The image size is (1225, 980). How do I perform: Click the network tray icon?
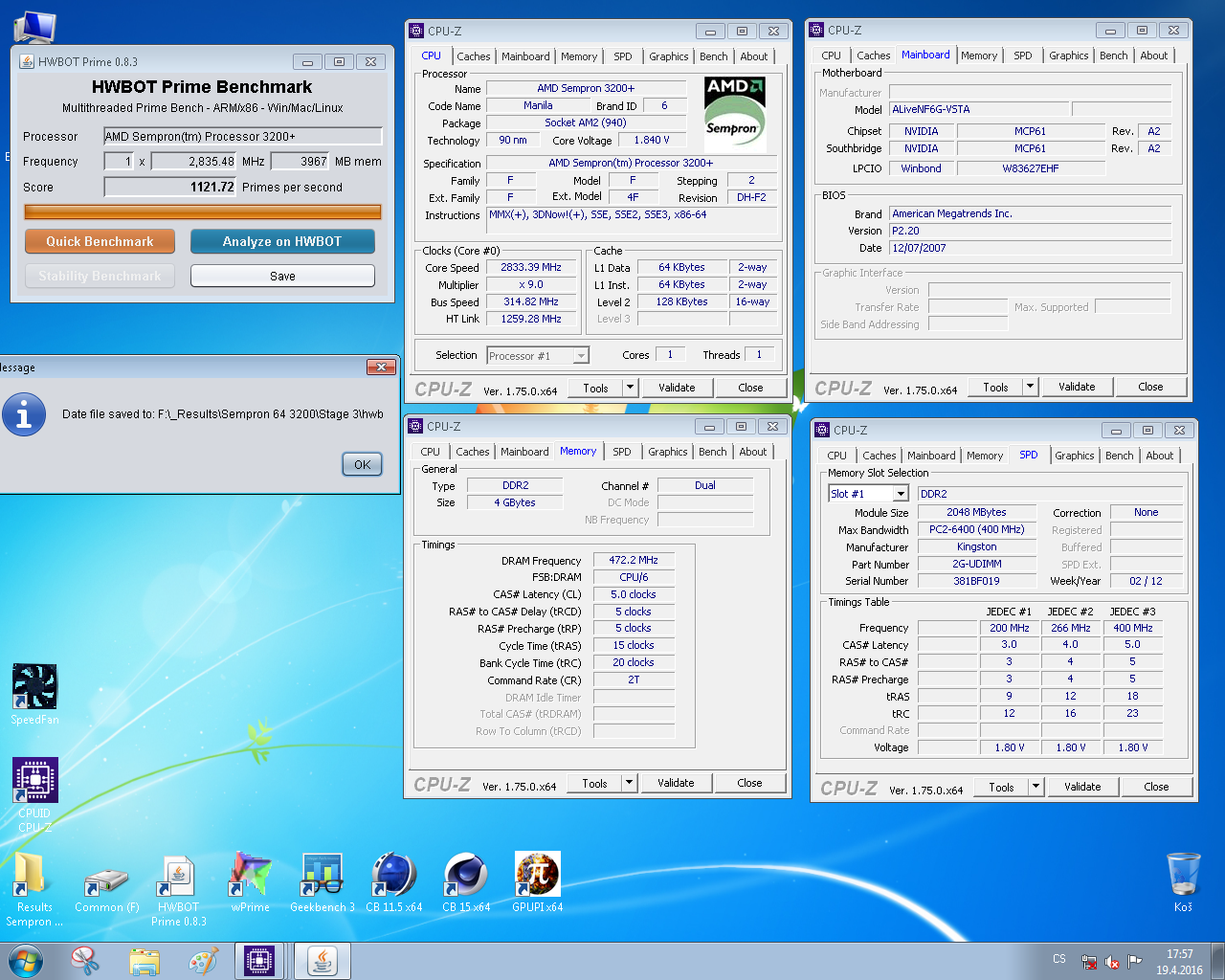1089,962
